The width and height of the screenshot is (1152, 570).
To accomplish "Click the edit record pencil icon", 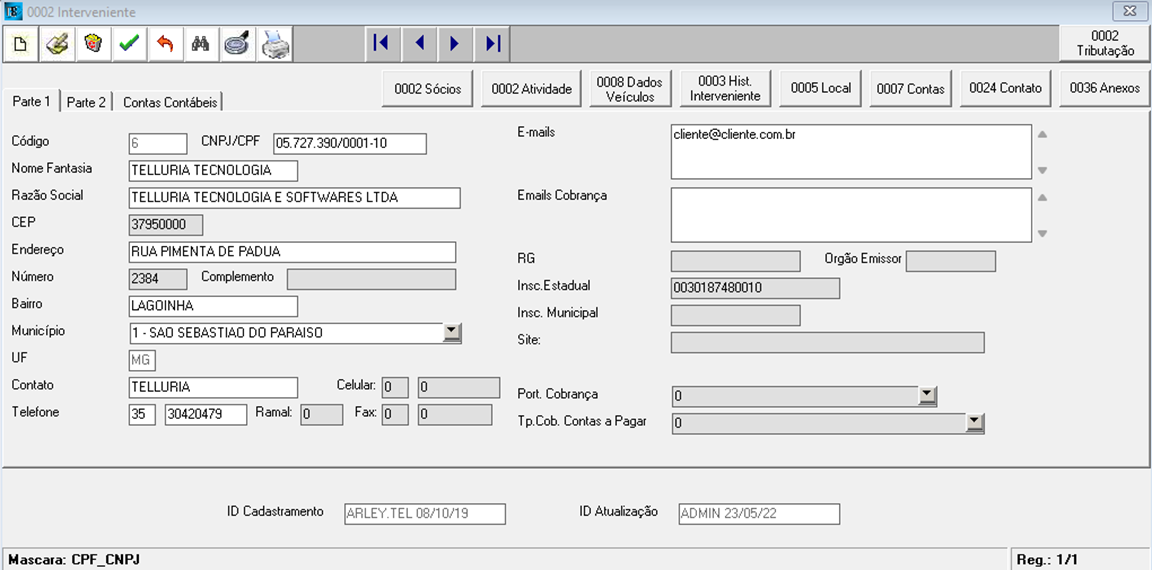I will coord(57,44).
